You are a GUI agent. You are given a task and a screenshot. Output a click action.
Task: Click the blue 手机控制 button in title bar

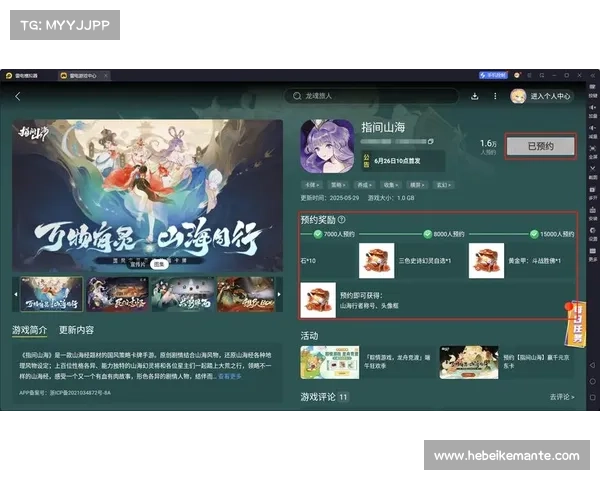[x=493, y=75]
